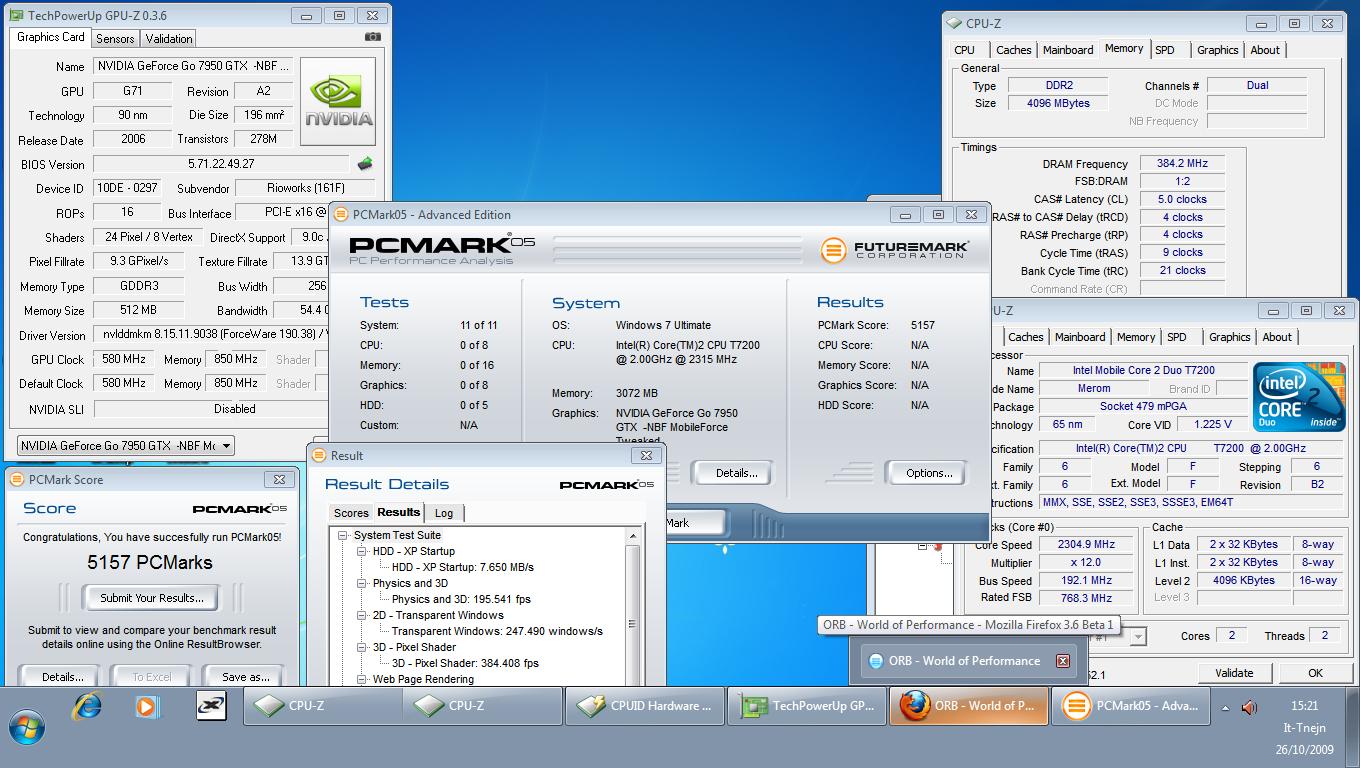Collapse the System Test Suite tree node
The image size is (1360, 768).
coord(343,535)
